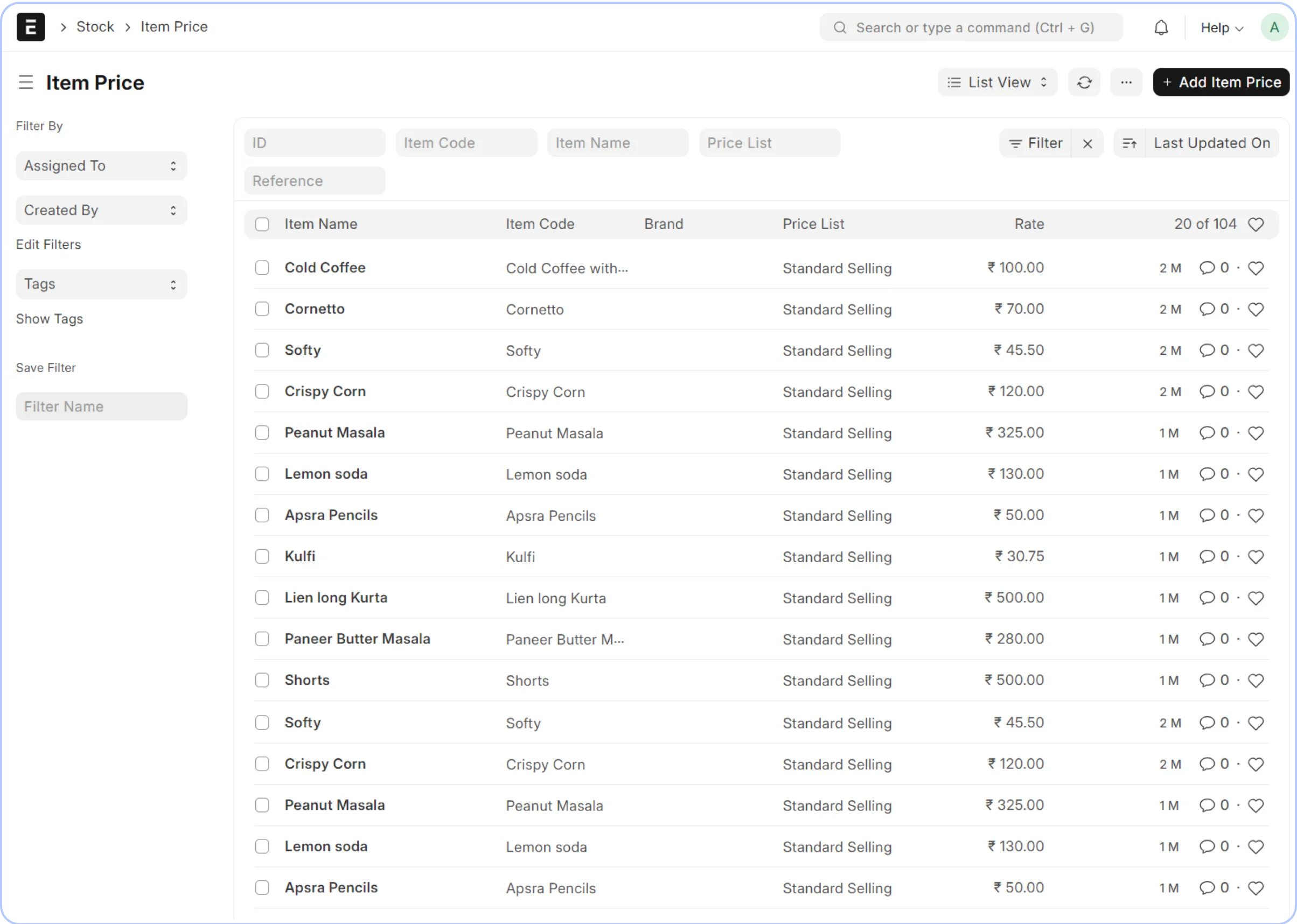Tick the Paneer Butter Masala checkbox
1297x924 pixels.
coord(262,639)
